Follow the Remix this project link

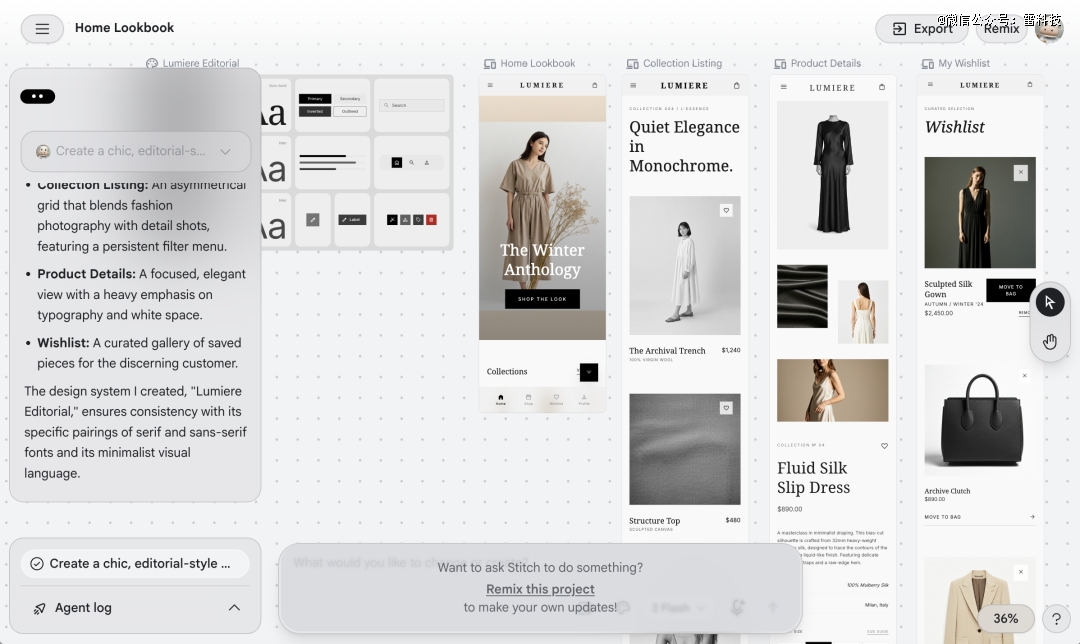point(540,589)
